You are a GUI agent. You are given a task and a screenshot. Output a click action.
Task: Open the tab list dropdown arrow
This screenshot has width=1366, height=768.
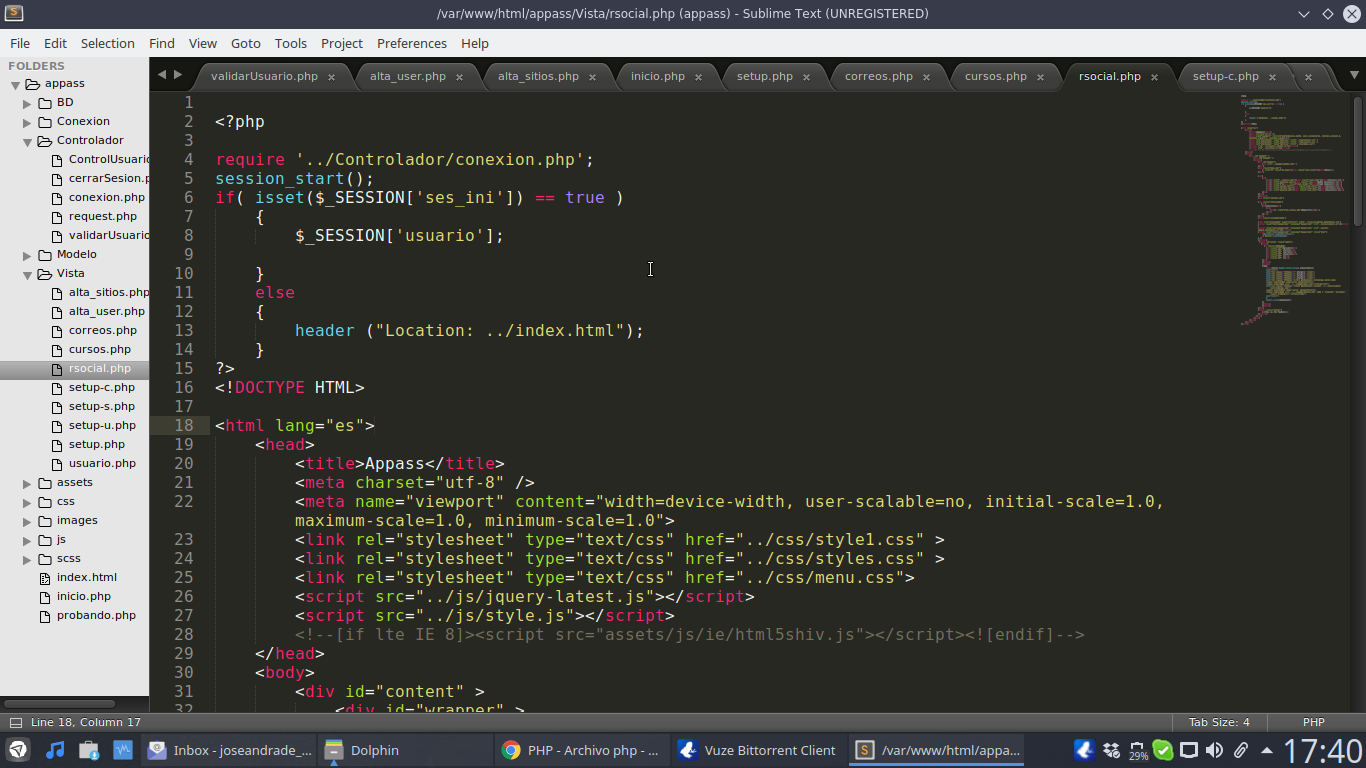click(1355, 75)
